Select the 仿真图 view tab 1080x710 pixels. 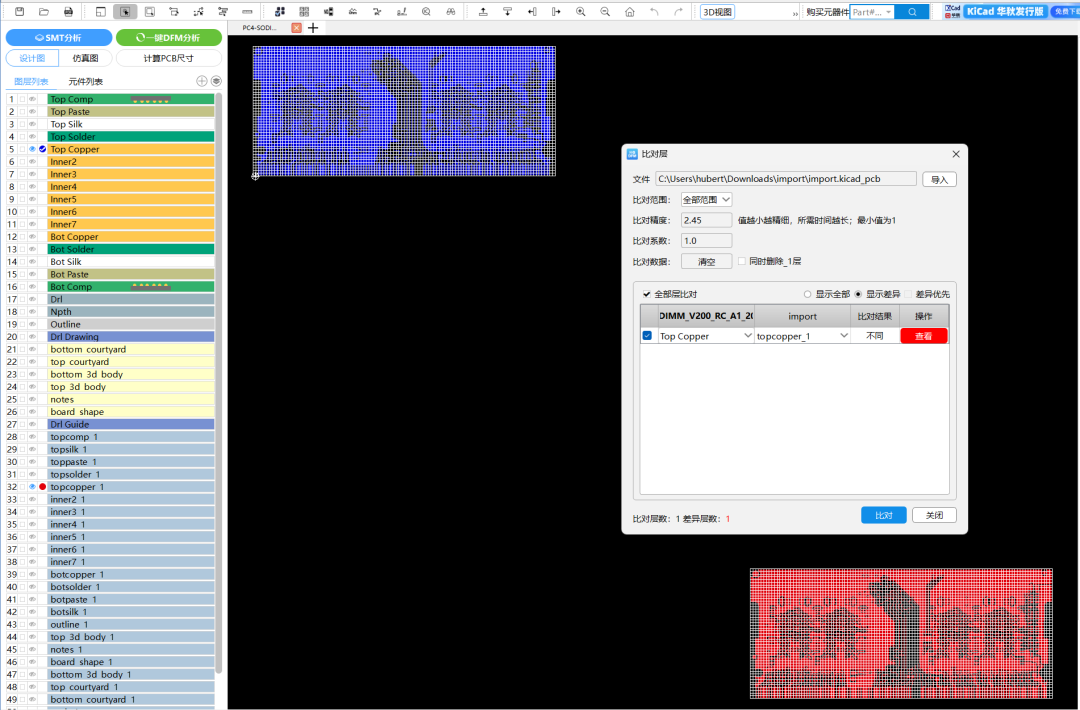point(85,58)
